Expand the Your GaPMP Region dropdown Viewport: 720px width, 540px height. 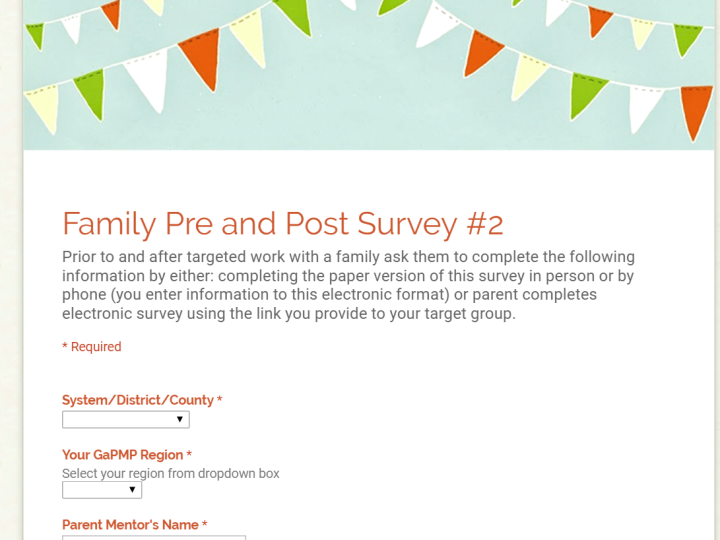(102, 490)
